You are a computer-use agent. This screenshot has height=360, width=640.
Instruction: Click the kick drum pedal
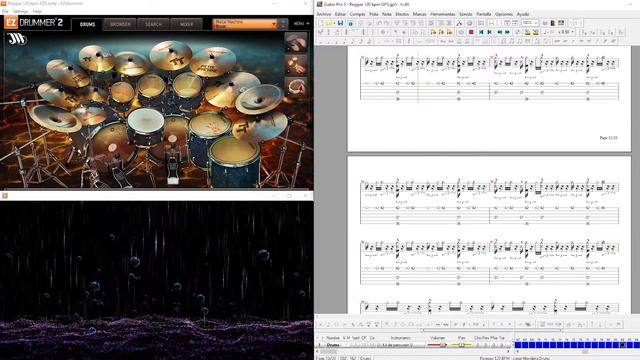(173, 167)
